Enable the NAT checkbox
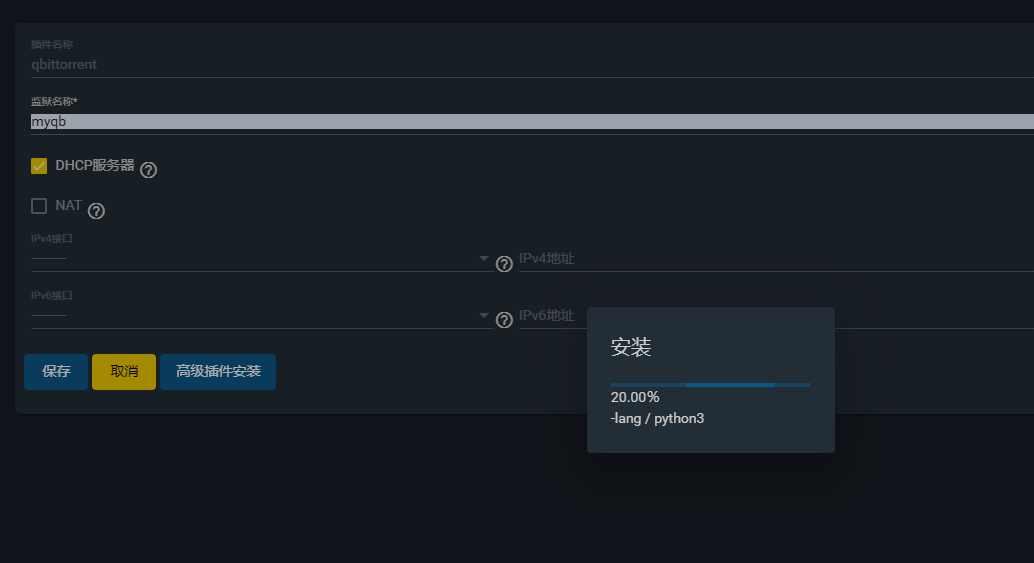Screen dimensions: 1034x563 point(39,206)
